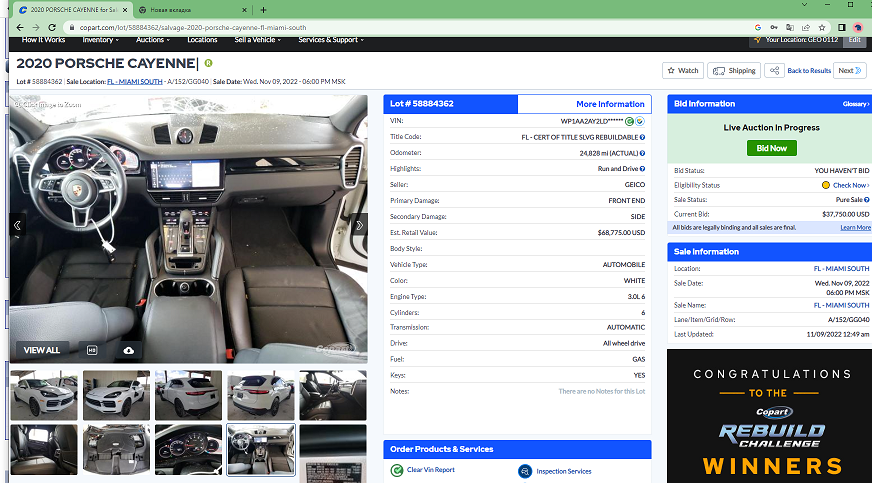This screenshot has width=872, height=483.
Task: Click the address bar URL
Action: point(192,27)
